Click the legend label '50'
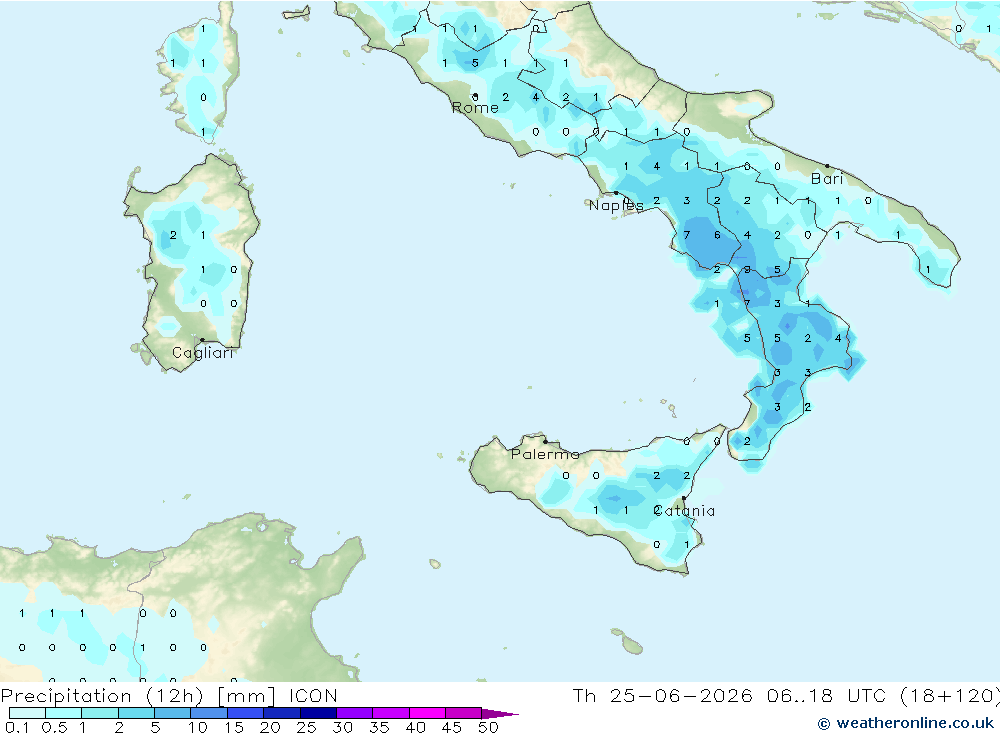Image resolution: width=1000 pixels, height=733 pixels. click(489, 727)
